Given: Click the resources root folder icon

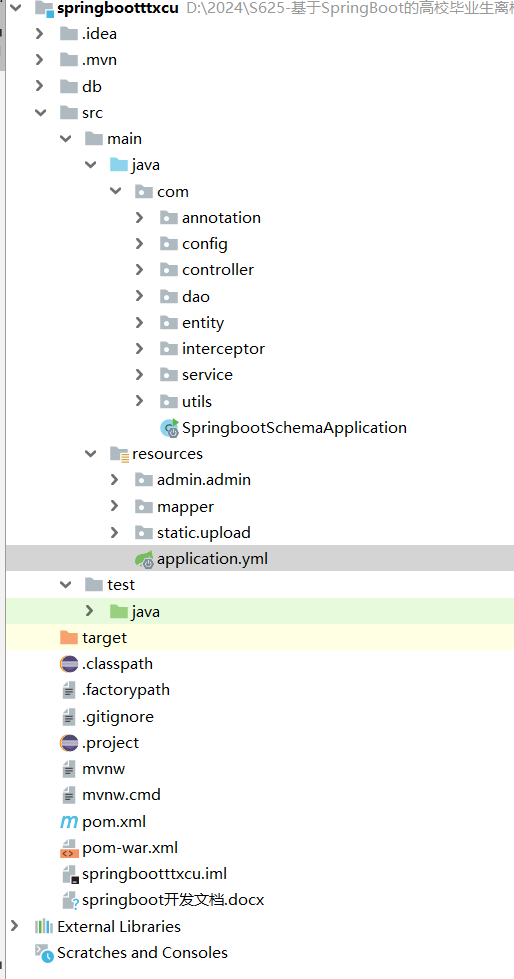Looking at the screenshot, I should 119,454.
